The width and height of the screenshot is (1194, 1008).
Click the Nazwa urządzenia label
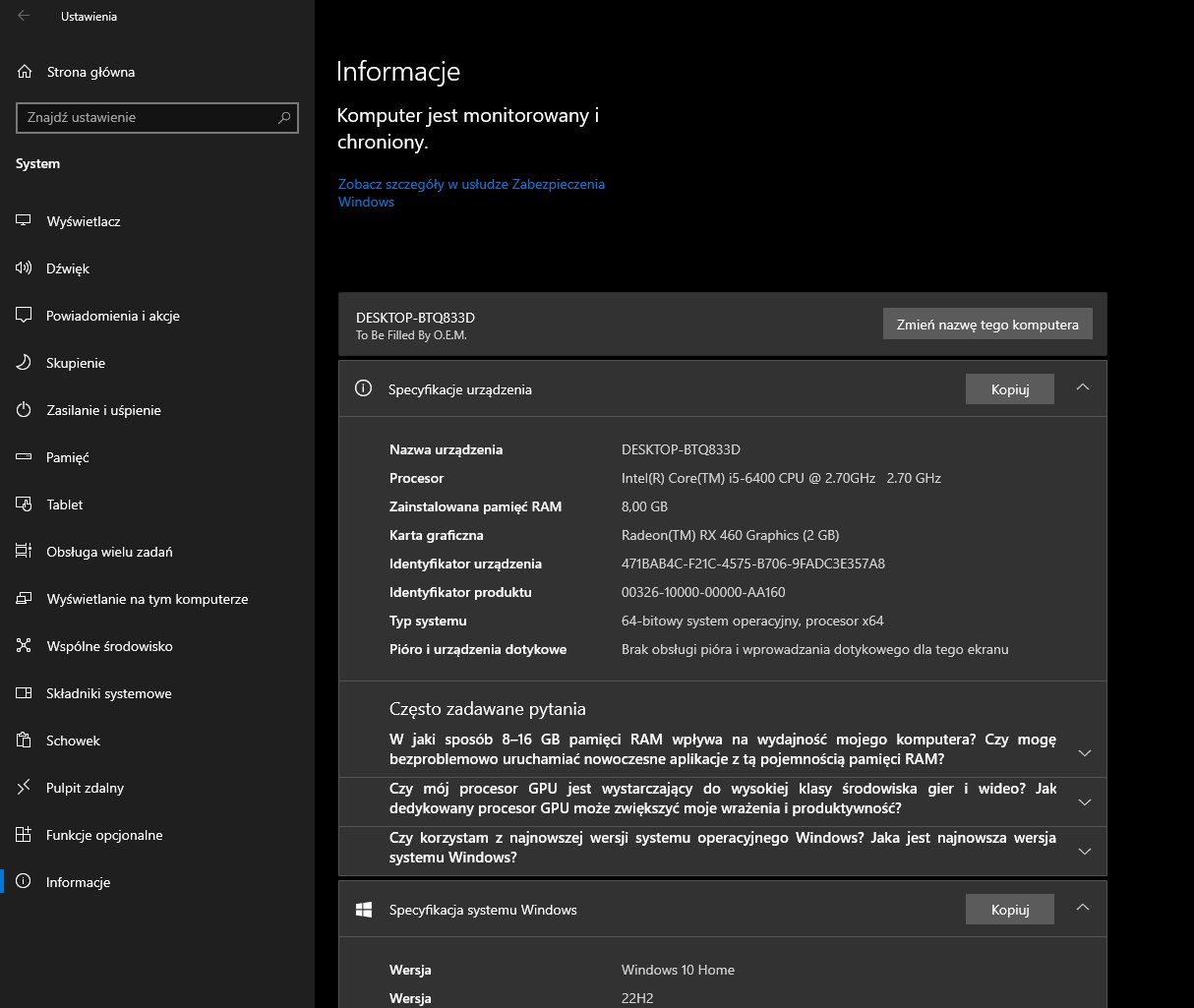(446, 449)
